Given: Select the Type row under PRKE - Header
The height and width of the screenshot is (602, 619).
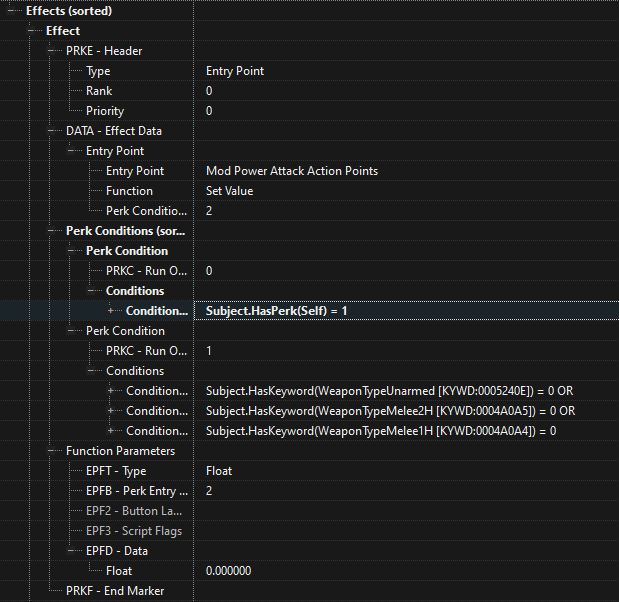Looking at the screenshot, I should coord(98,71).
